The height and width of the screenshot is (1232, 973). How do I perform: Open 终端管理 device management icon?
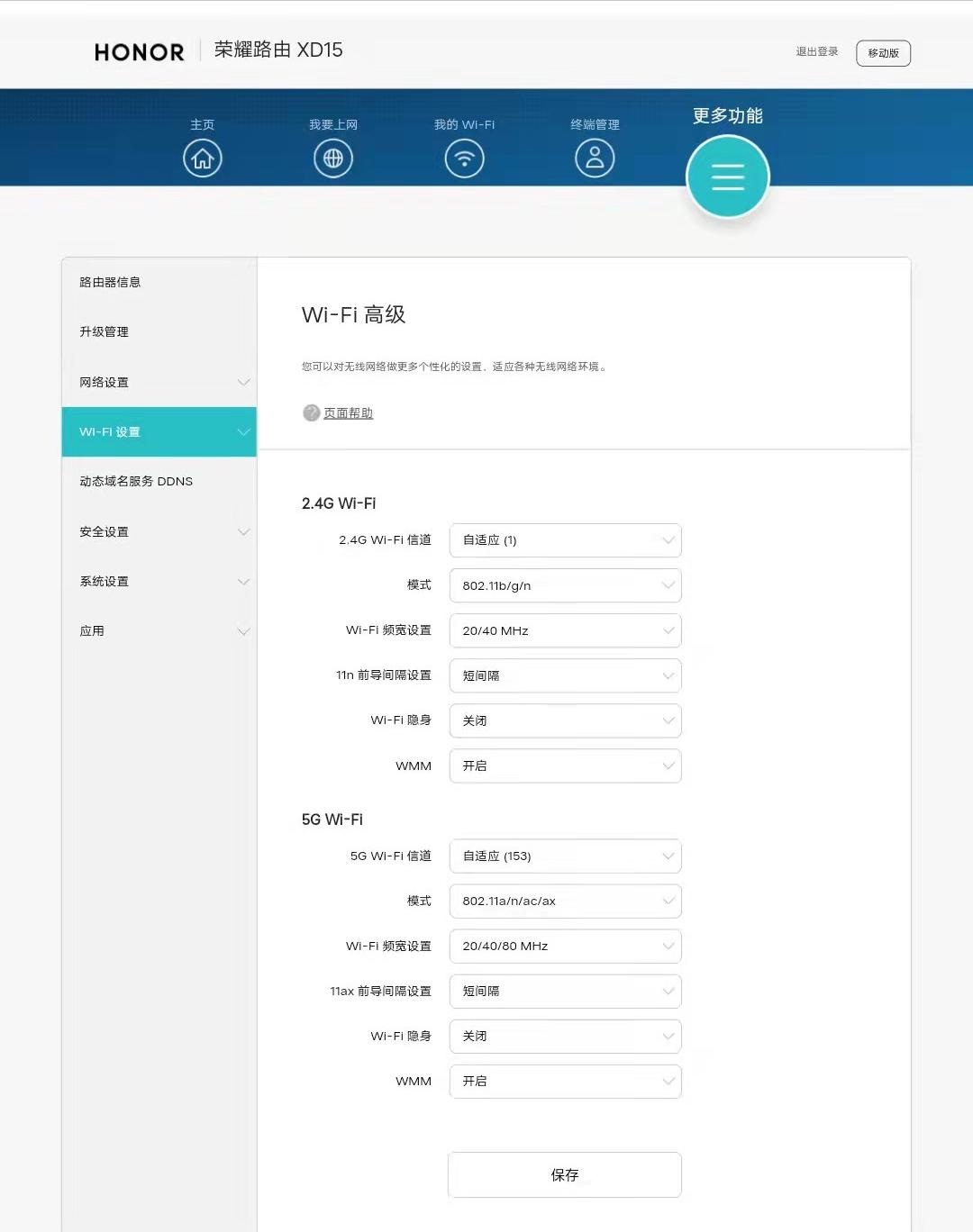pyautogui.click(x=595, y=158)
